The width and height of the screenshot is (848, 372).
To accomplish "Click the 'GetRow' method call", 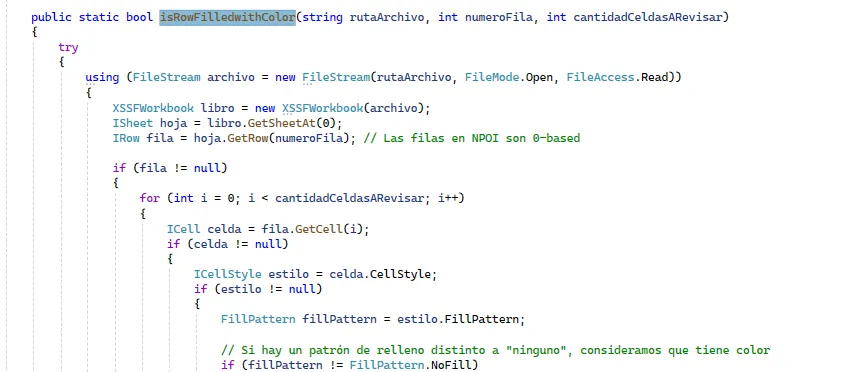I will click(248, 138).
